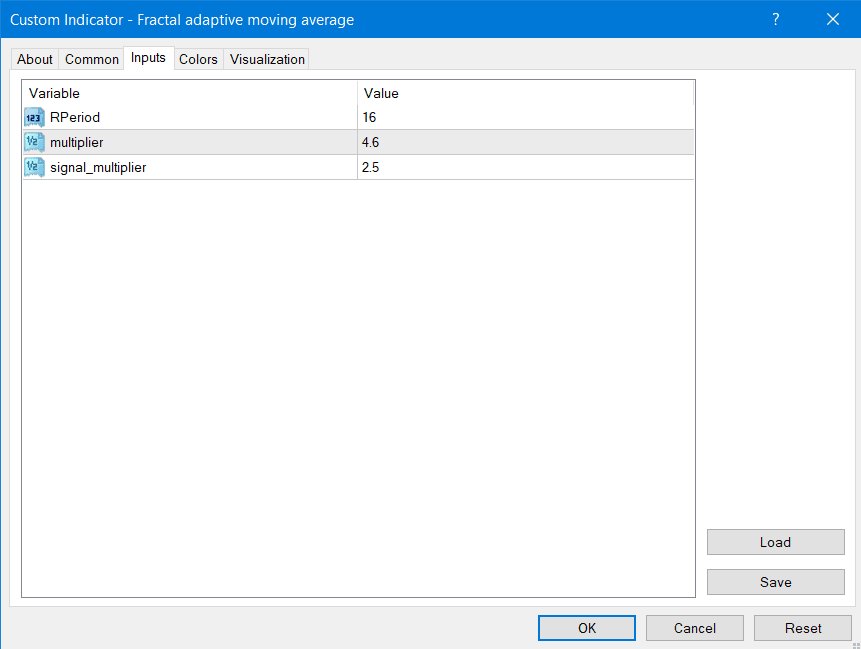Show the Visualization tab
The image size is (861, 649).
[x=267, y=59]
